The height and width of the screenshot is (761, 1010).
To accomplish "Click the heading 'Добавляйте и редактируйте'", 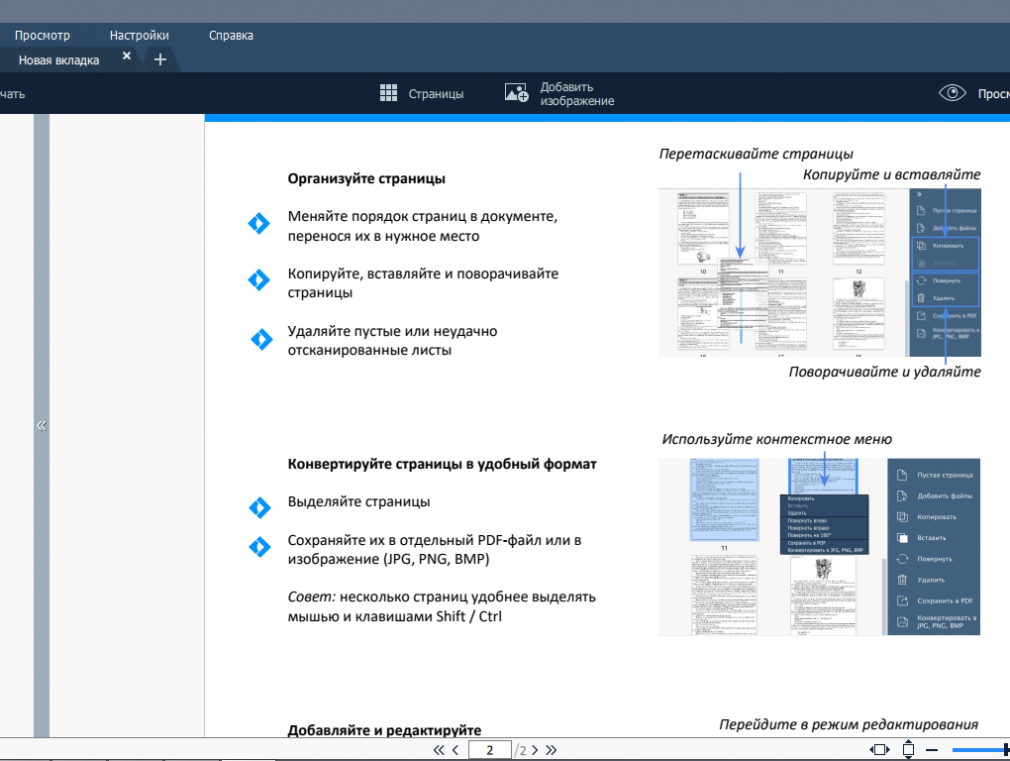I will coord(384,730).
